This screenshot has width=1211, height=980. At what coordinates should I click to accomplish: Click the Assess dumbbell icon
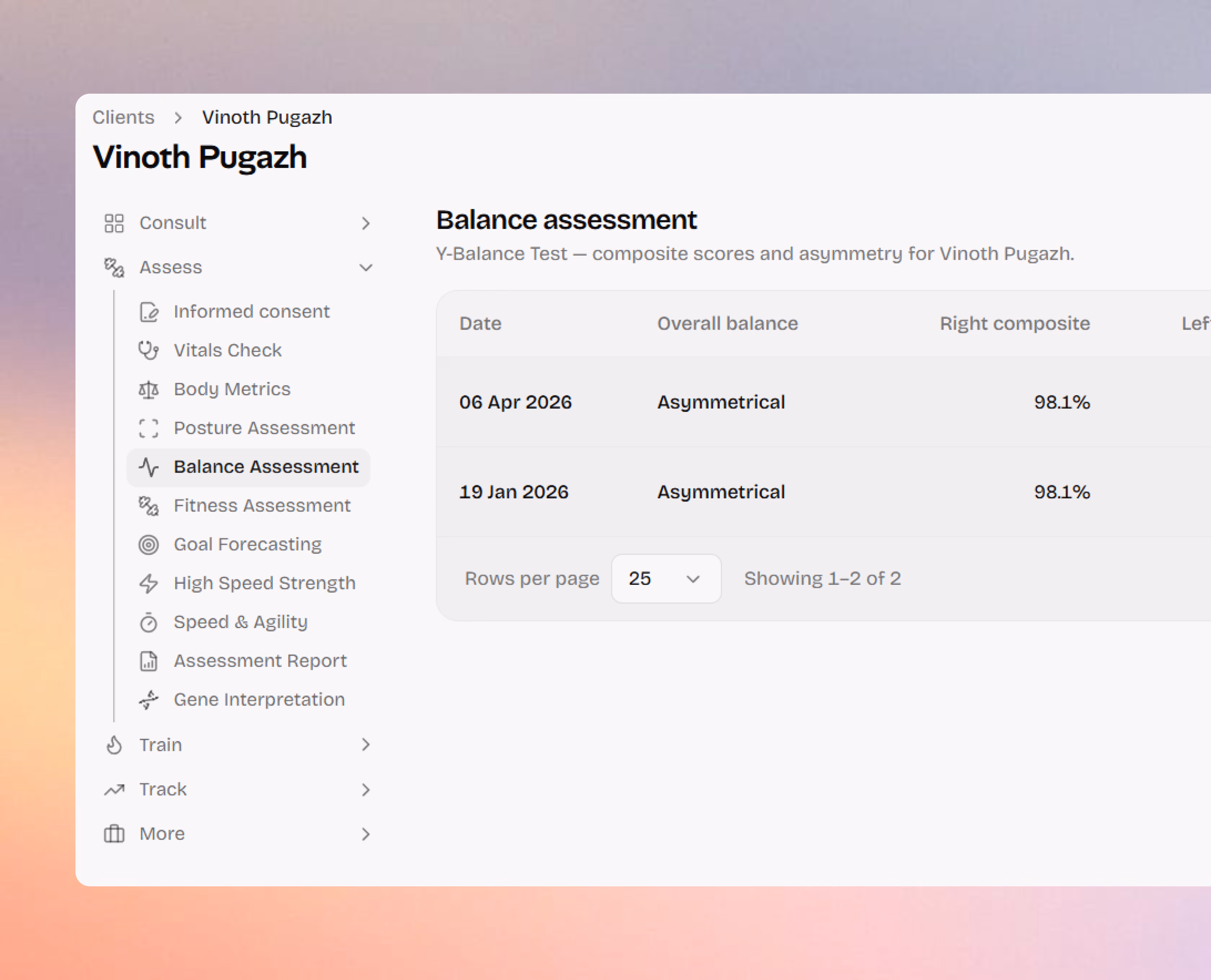tap(114, 268)
